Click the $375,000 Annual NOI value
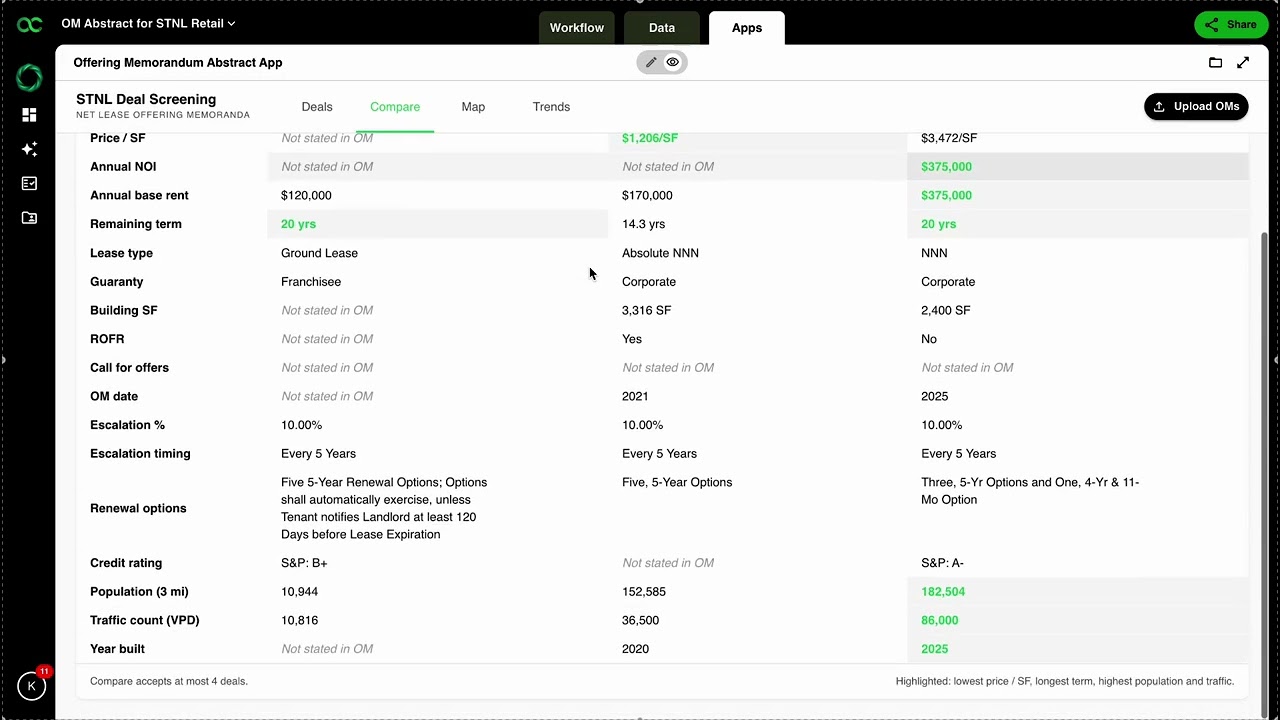 [946, 167]
